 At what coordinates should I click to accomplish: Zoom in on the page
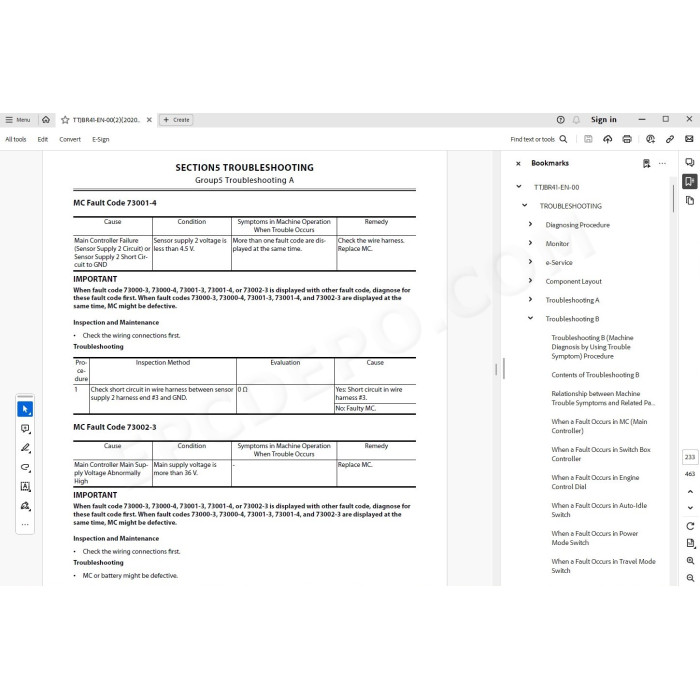coord(690,561)
